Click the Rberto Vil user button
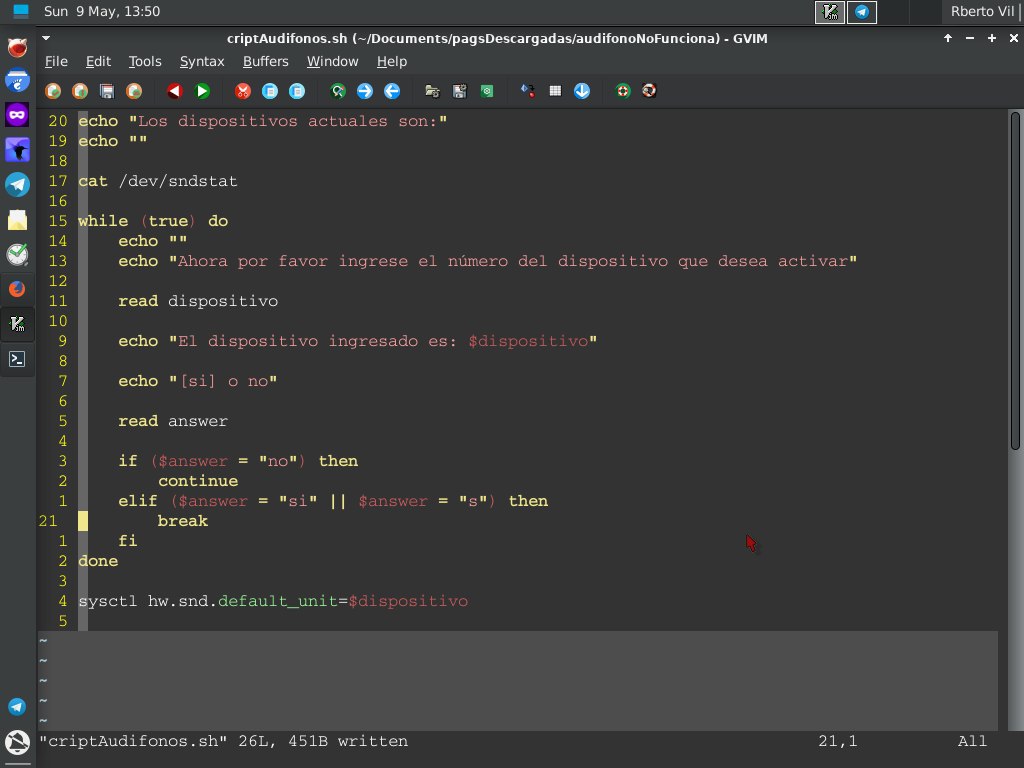This screenshot has height=768, width=1024. [982, 12]
